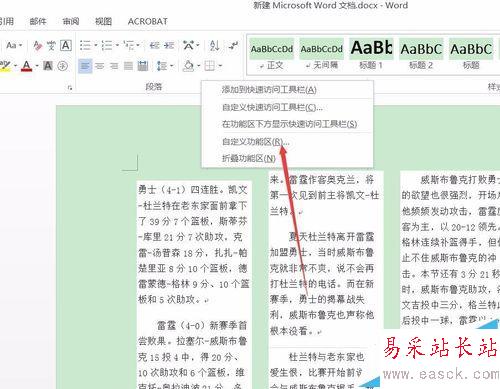Open the shading color dropdown arrow

pyautogui.click(x=198, y=66)
